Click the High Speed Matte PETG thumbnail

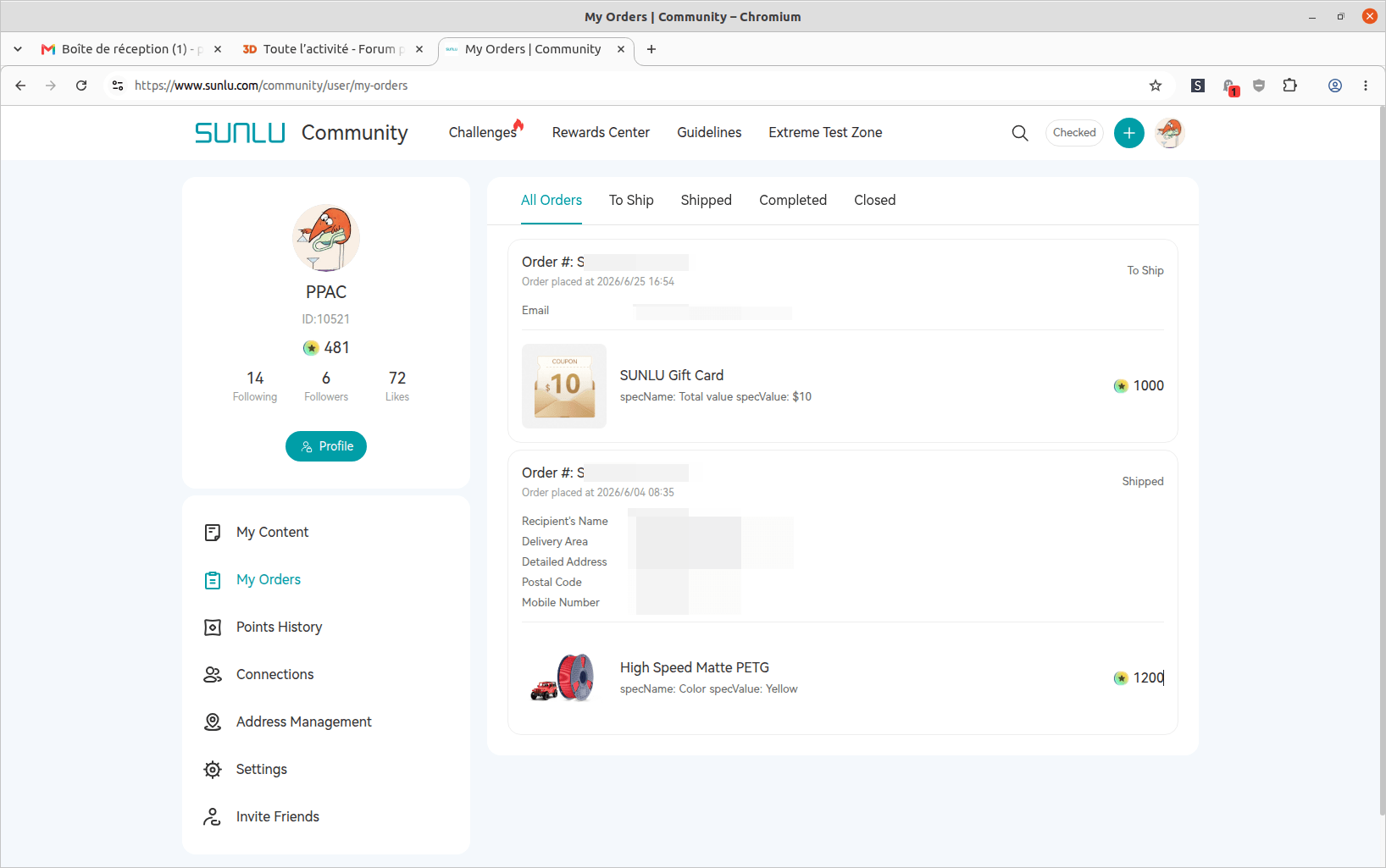point(564,678)
